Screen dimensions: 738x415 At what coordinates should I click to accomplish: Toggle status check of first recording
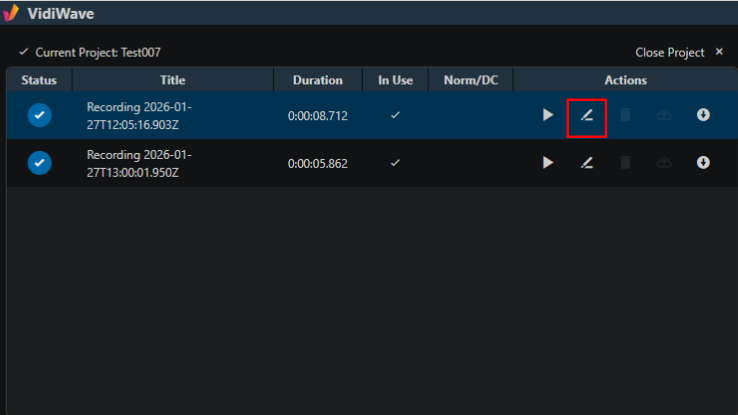(40, 115)
